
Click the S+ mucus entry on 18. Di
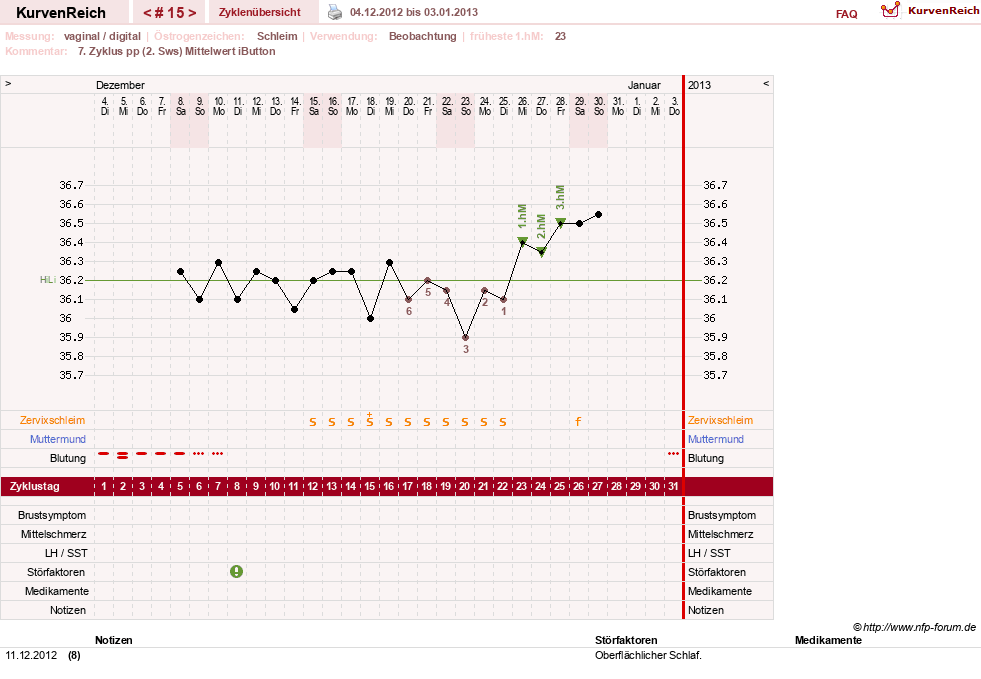tap(370, 420)
